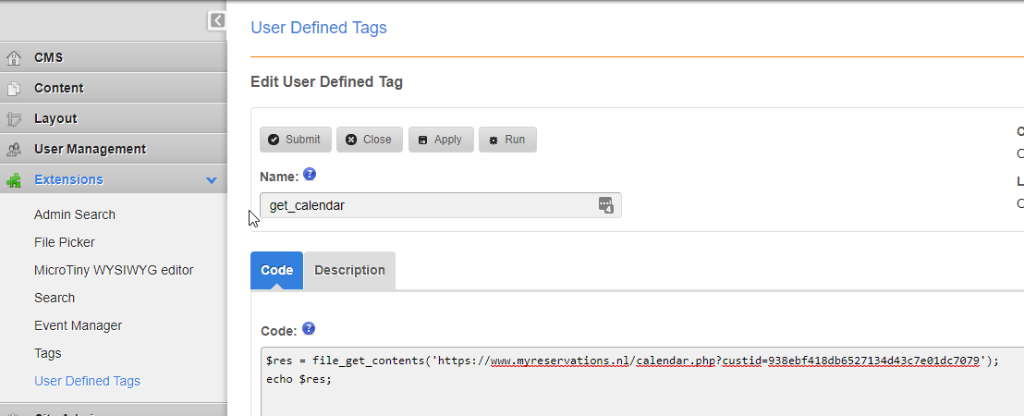The image size is (1024, 416).
Task: Click the icon inside the name field
Action: tap(605, 205)
